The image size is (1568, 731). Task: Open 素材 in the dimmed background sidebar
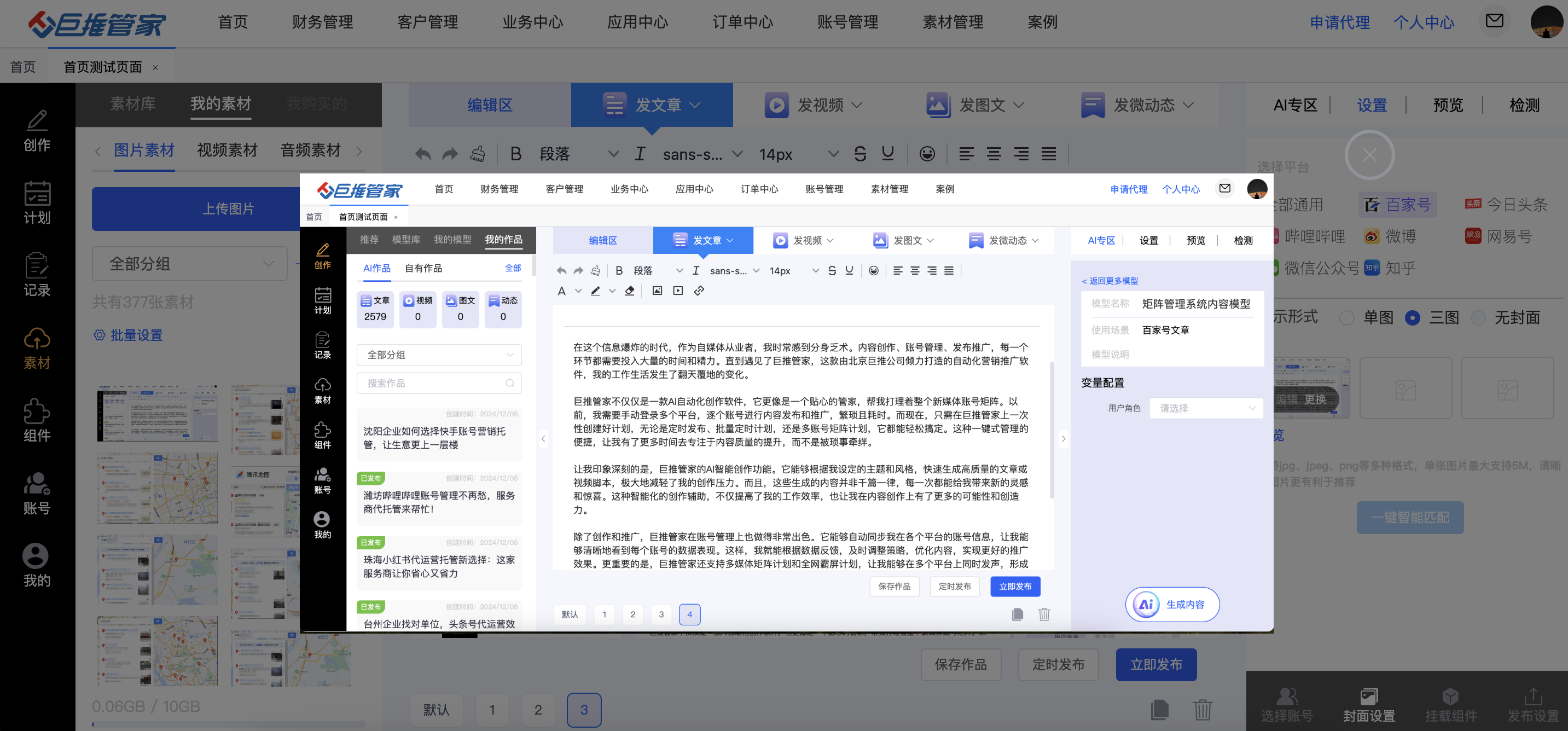[x=37, y=349]
